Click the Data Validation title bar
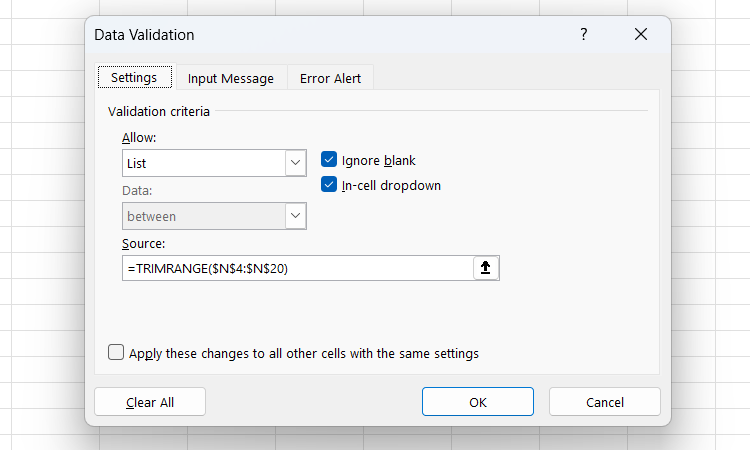 [300, 35]
